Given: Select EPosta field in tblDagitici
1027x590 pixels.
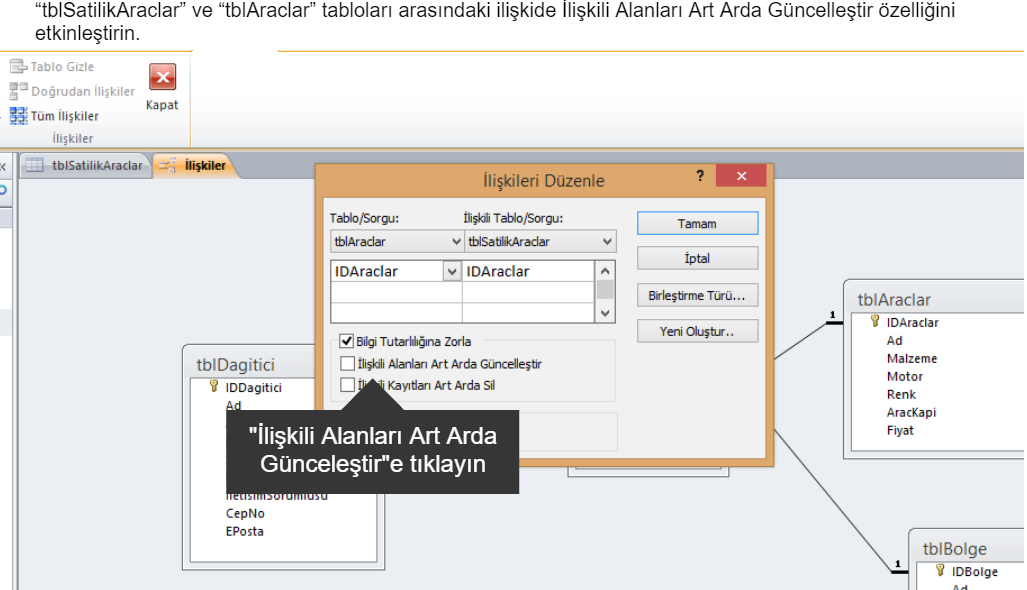Looking at the screenshot, I should [244, 531].
